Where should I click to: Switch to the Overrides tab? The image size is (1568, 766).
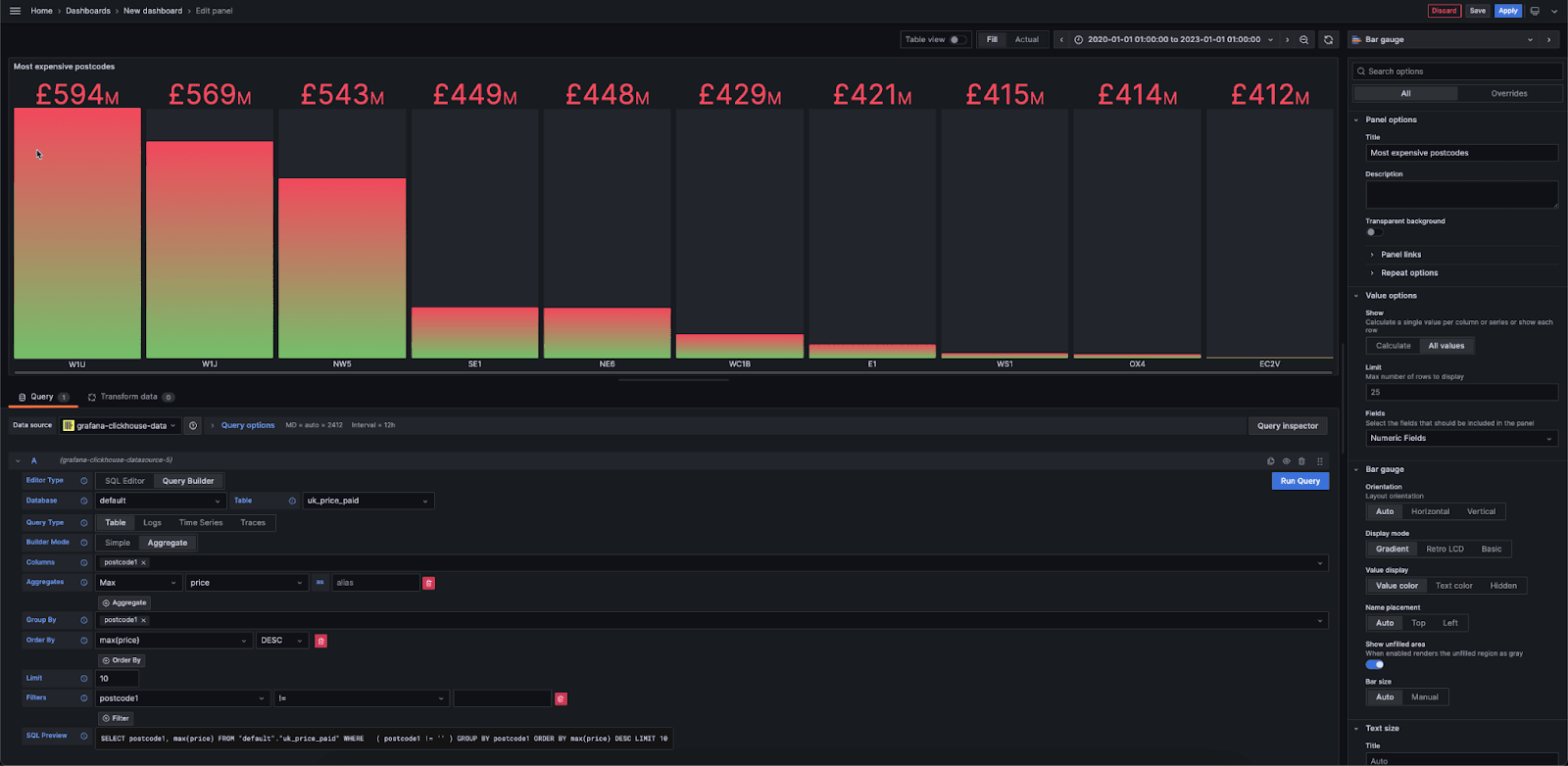point(1508,94)
